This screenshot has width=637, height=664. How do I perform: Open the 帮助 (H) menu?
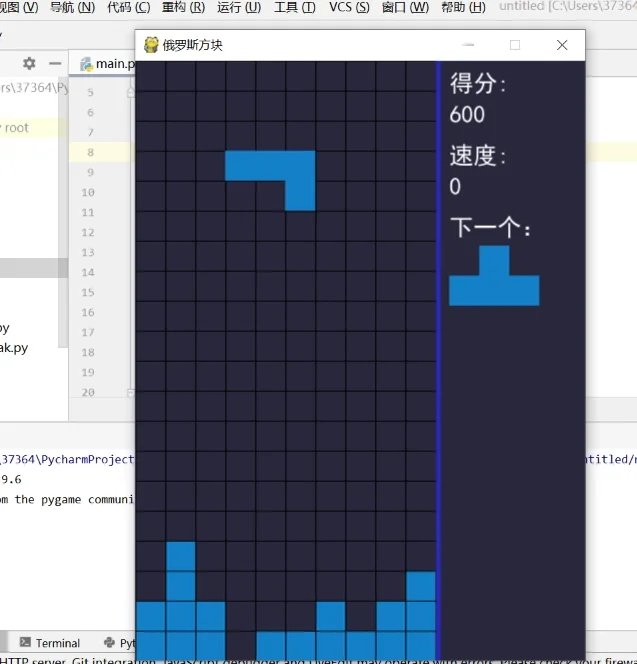pos(463,7)
